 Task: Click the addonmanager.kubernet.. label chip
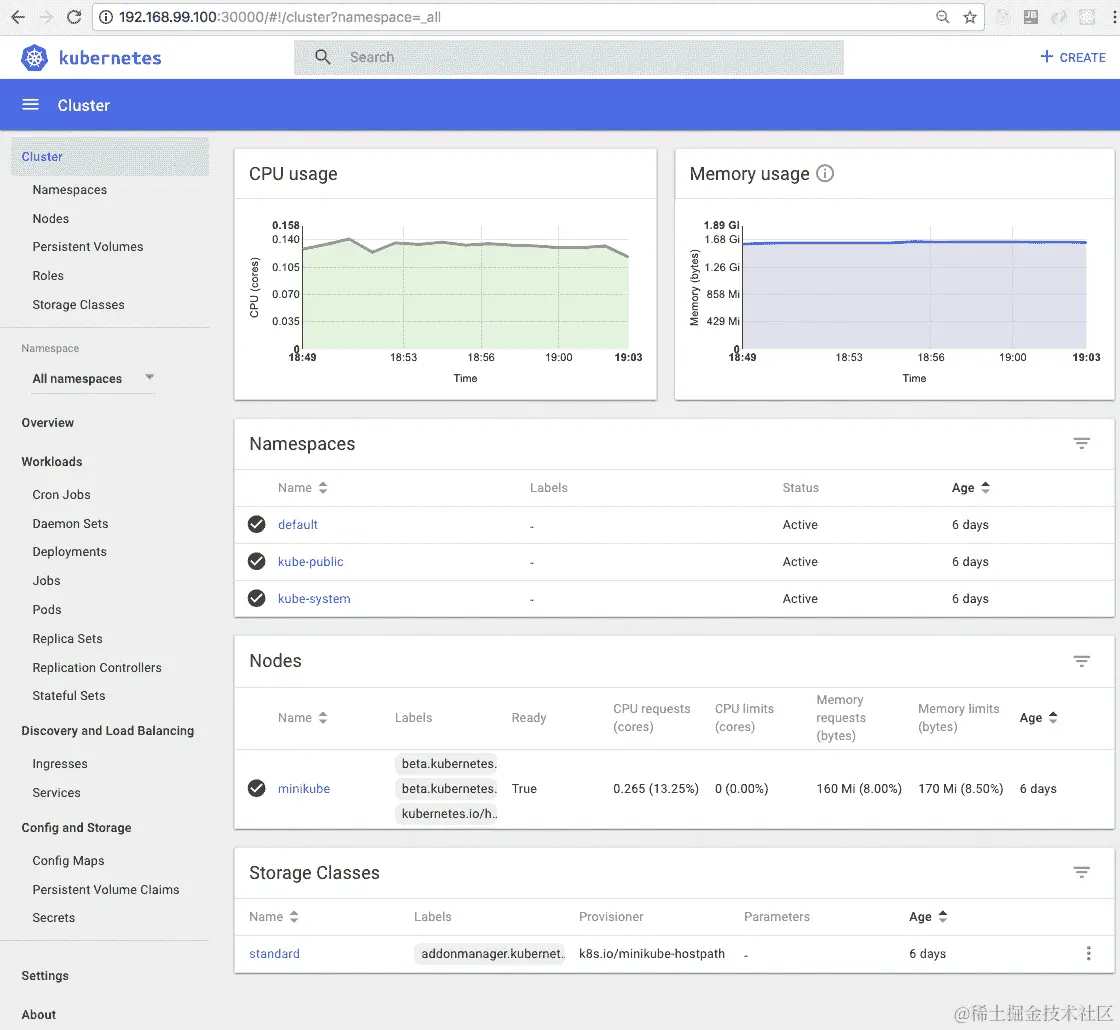(490, 954)
